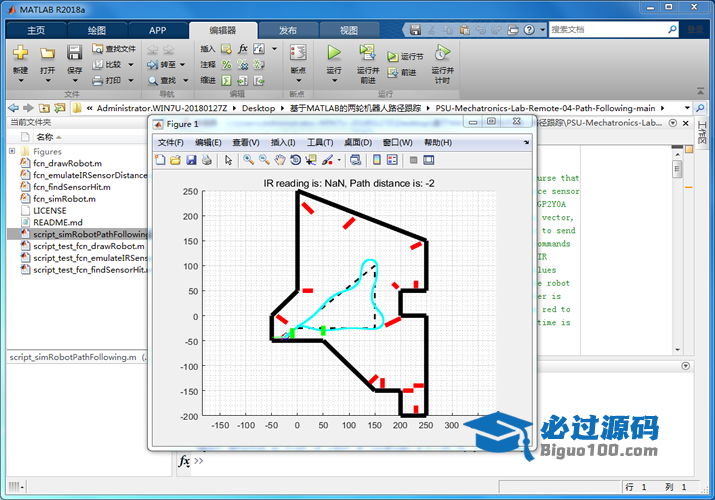The width and height of the screenshot is (715, 500).
Task: Click Insert Colorbar icon in Figure 1
Action: [377, 160]
